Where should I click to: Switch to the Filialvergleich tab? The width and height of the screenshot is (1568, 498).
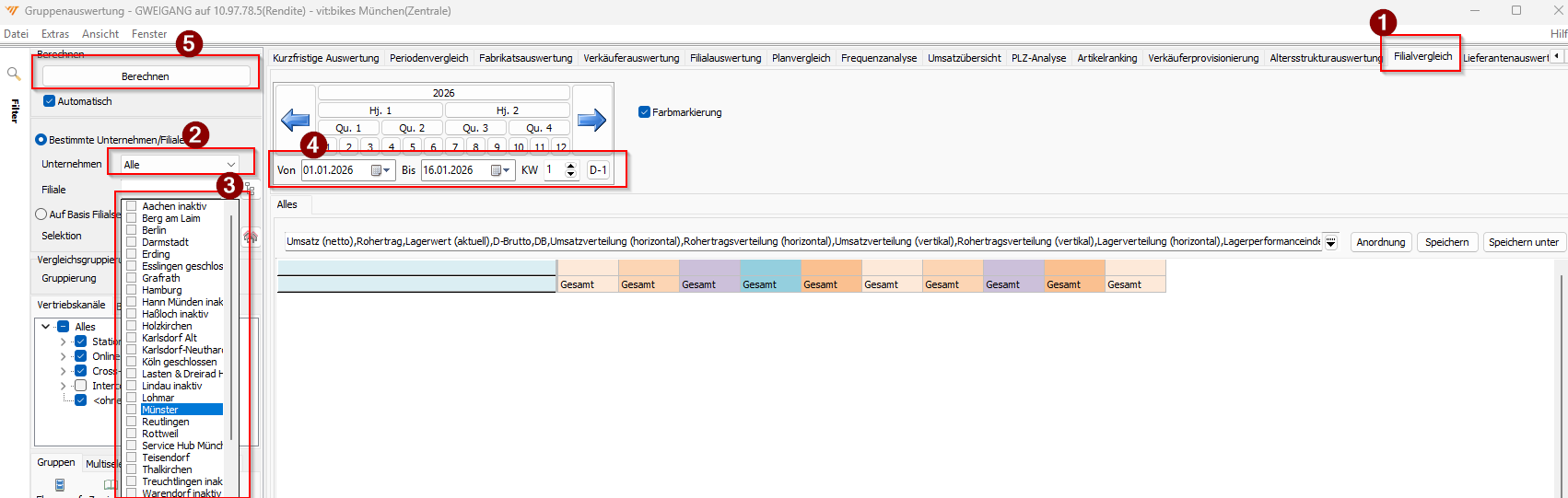coord(1422,57)
